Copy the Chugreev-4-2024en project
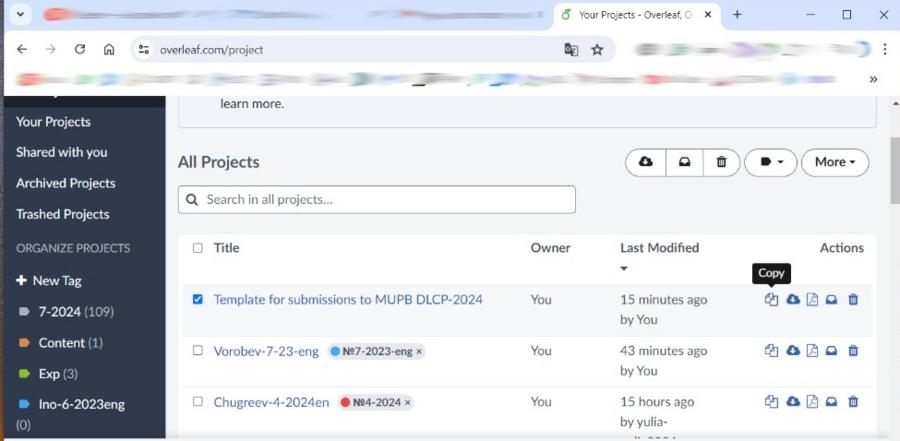The image size is (900, 441). tap(771, 402)
